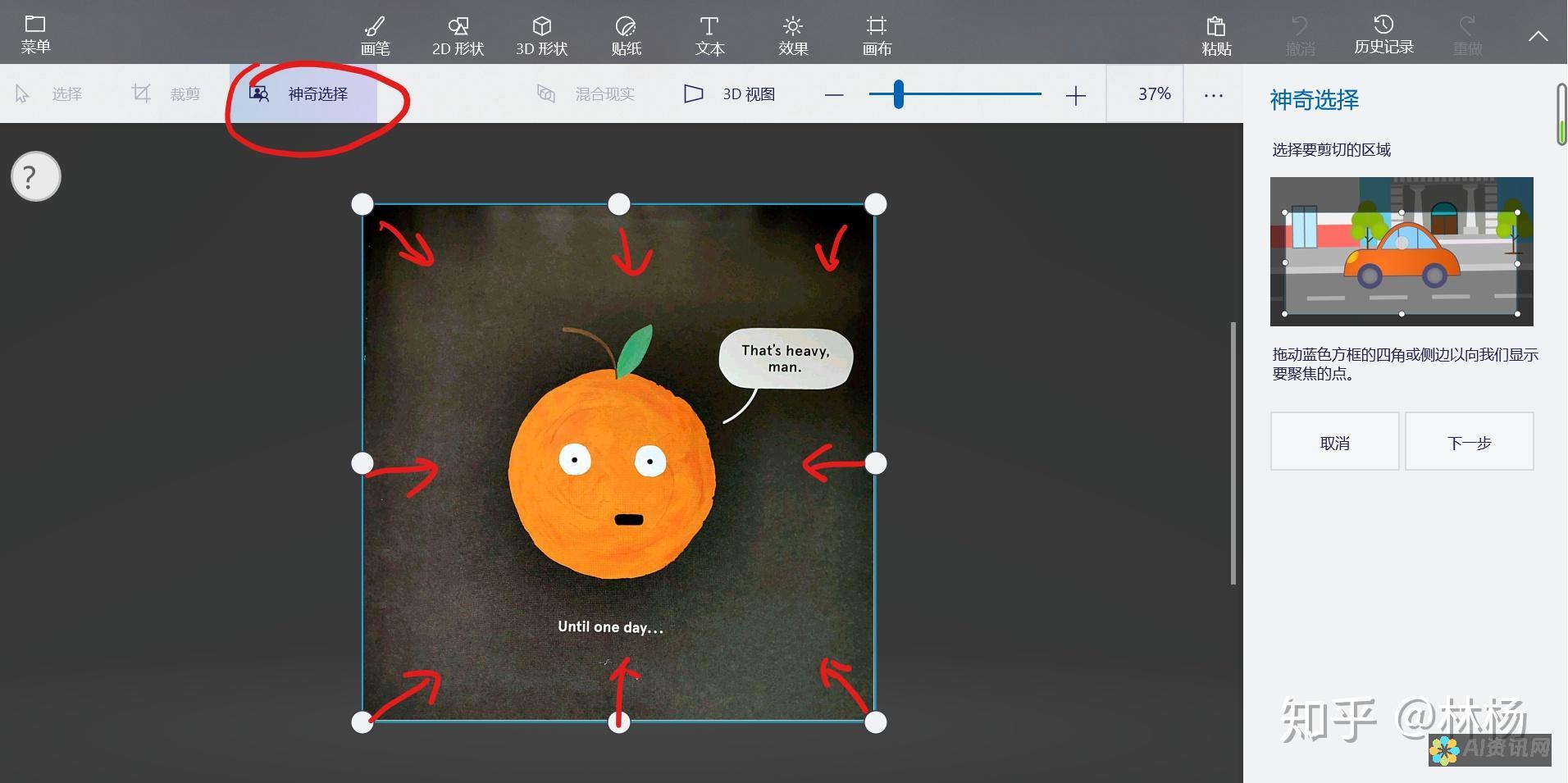The image size is (1568, 783).
Task: Click the 神奇选择 panel heading
Action: (1314, 100)
